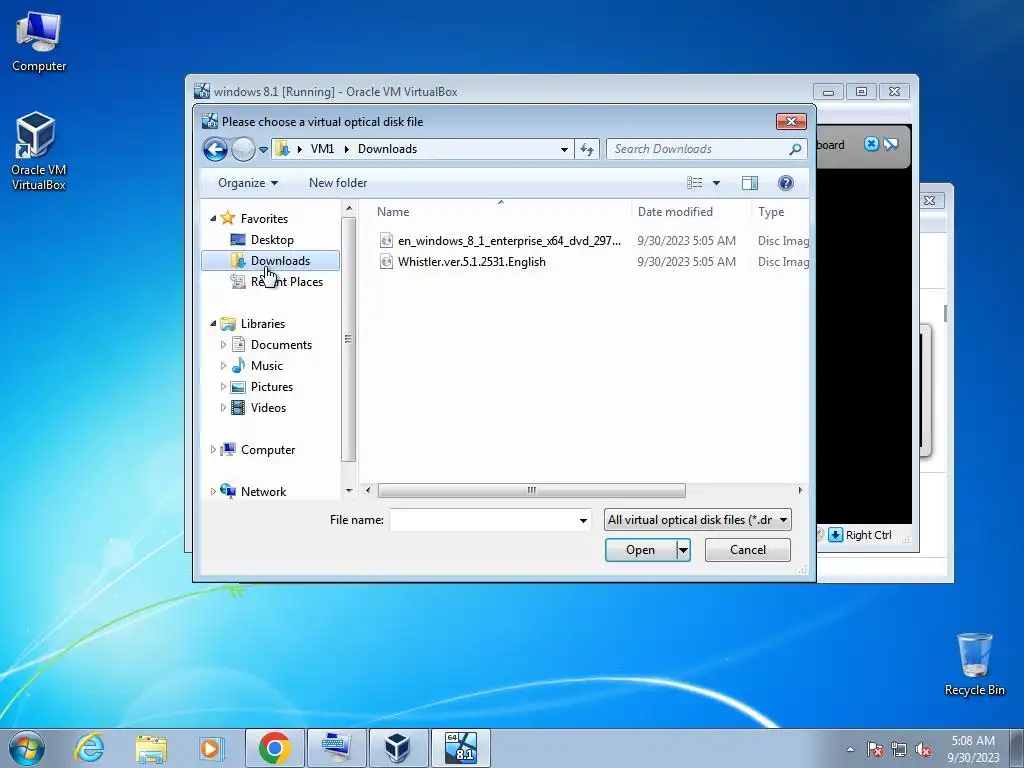Click New folder
This screenshot has width=1024, height=768.
pyautogui.click(x=338, y=183)
